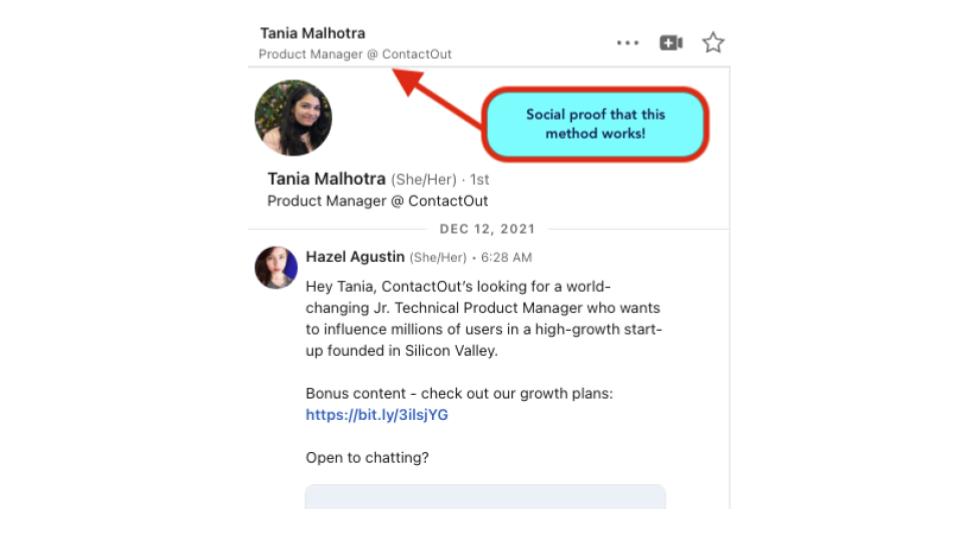Viewport: 960px width, 540px height.
Task: Open the three-dot more options menu
Action: 628,43
